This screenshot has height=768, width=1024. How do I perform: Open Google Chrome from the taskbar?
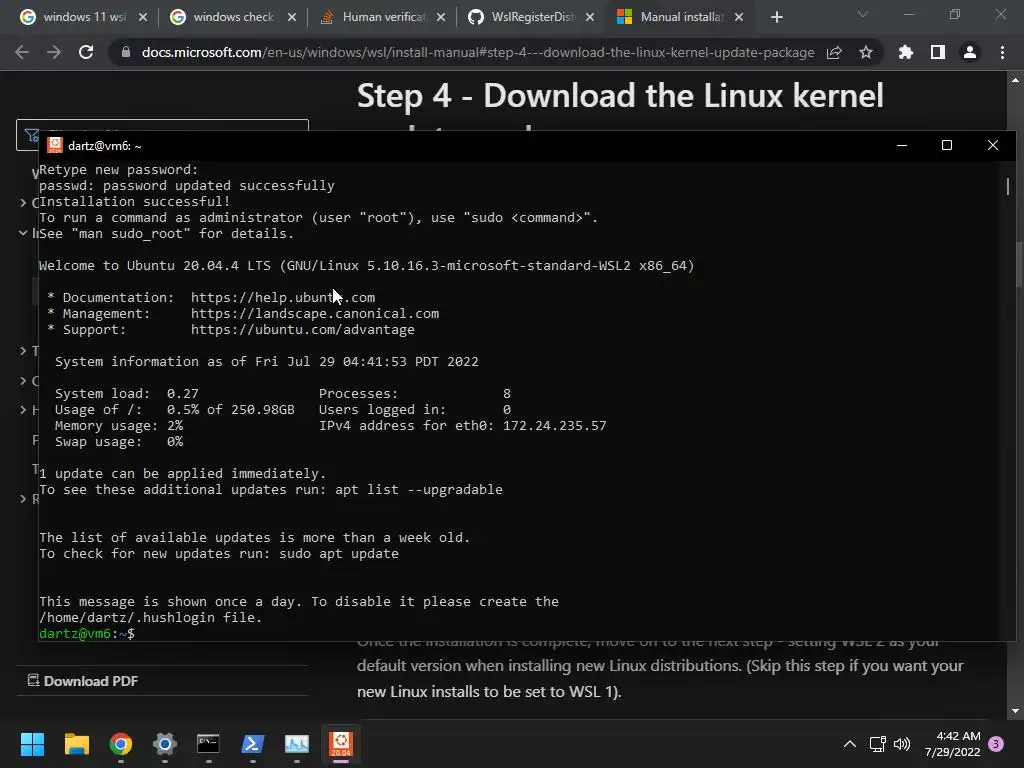coord(121,744)
